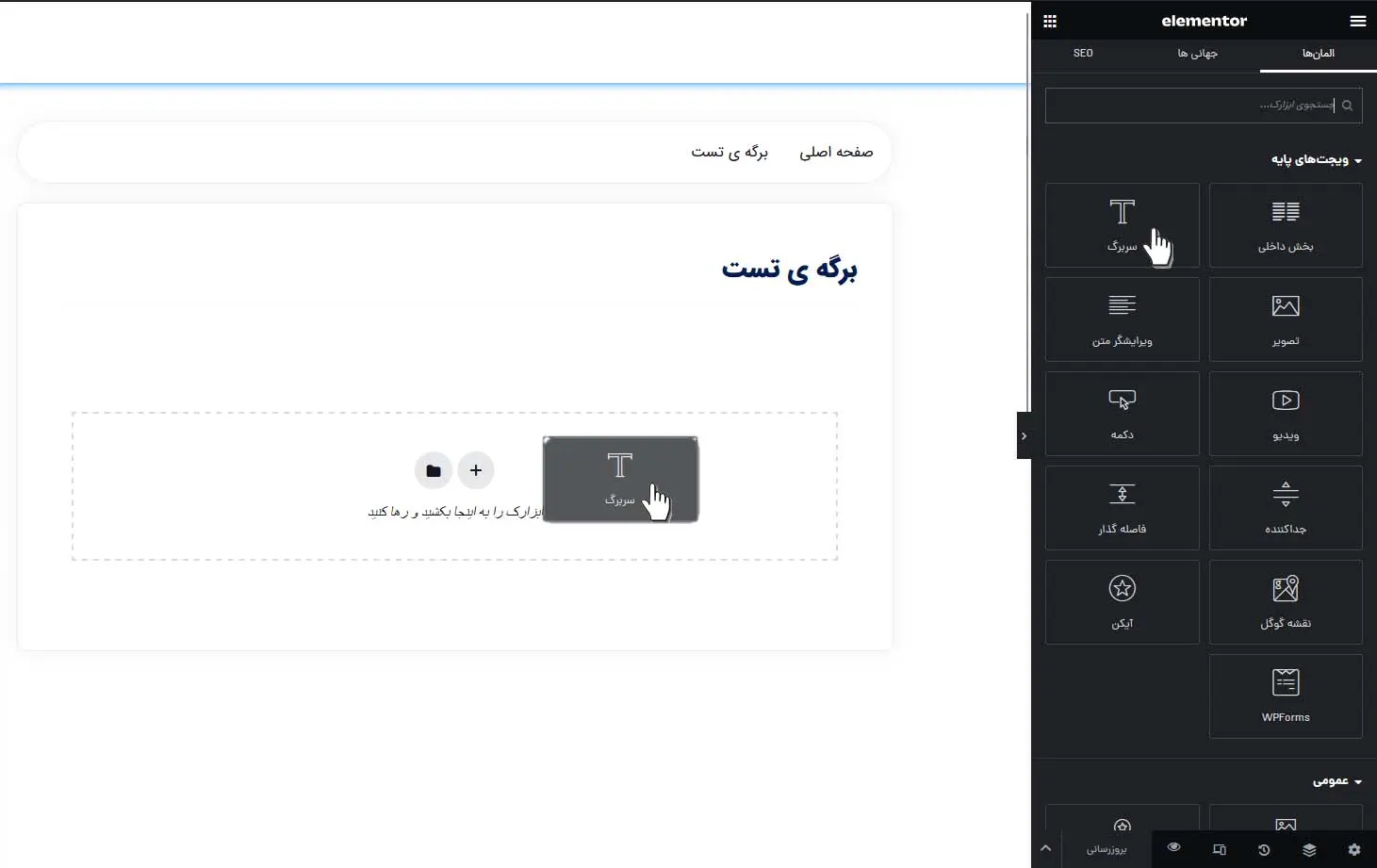Viewport: 1377px width, 868px height.
Task: Select the Icon (آیکن) widget
Action: click(x=1122, y=602)
